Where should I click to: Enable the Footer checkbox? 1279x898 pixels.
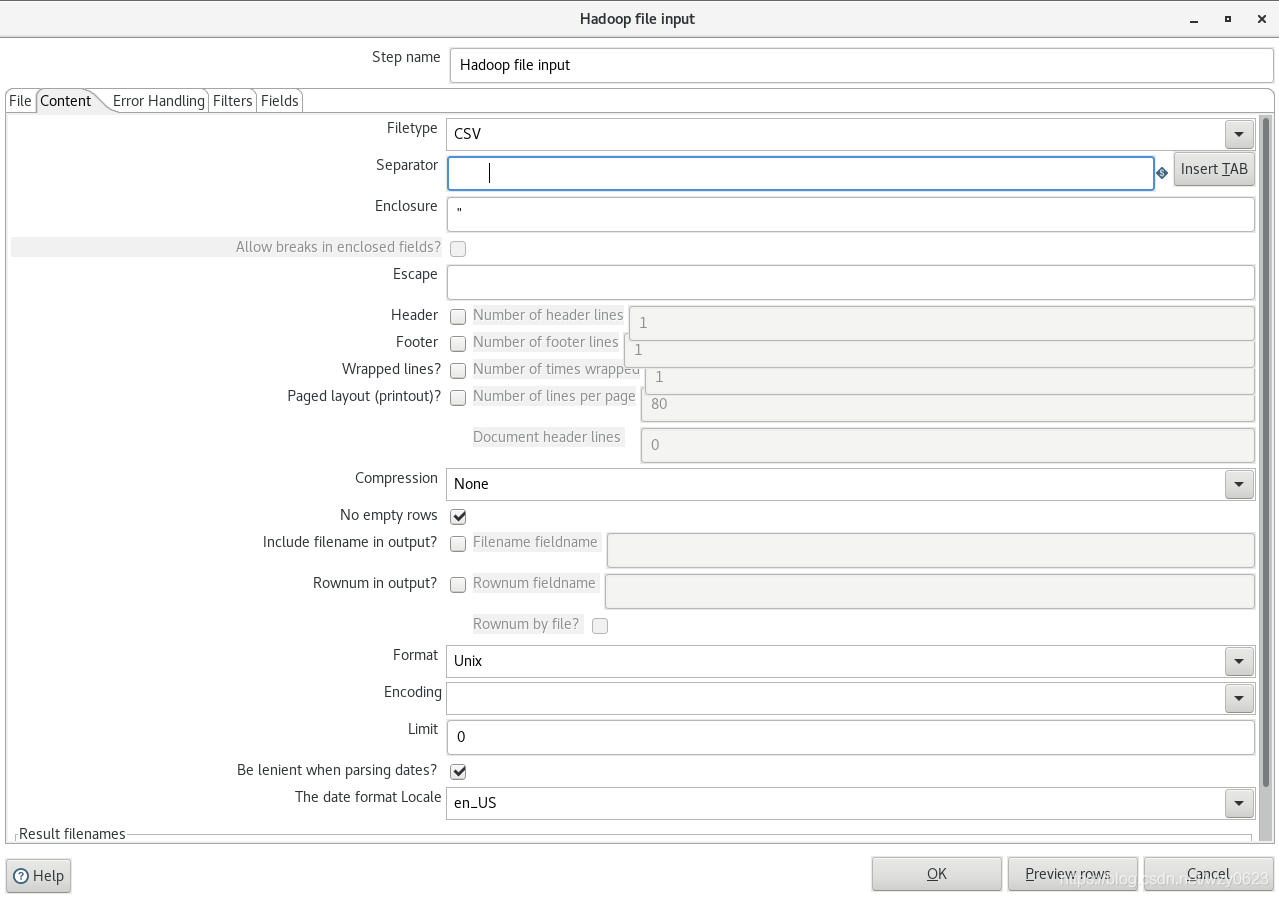click(458, 343)
